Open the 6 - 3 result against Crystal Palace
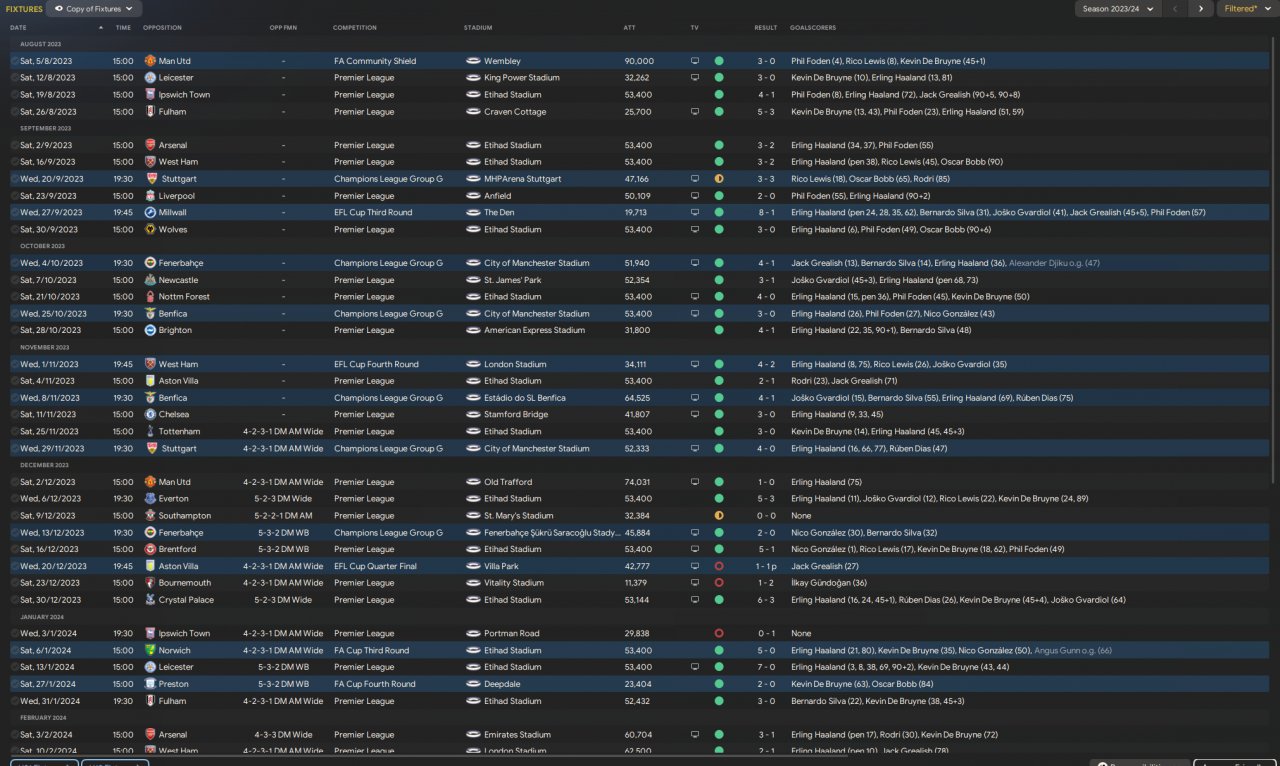 tap(766, 600)
